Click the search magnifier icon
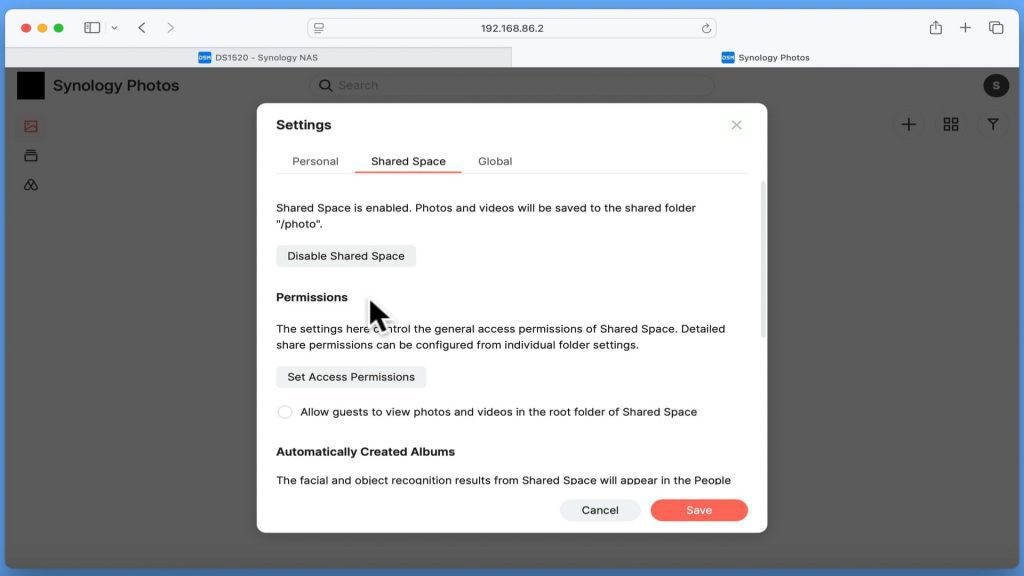This screenshot has height=576, width=1024. pyautogui.click(x=325, y=86)
